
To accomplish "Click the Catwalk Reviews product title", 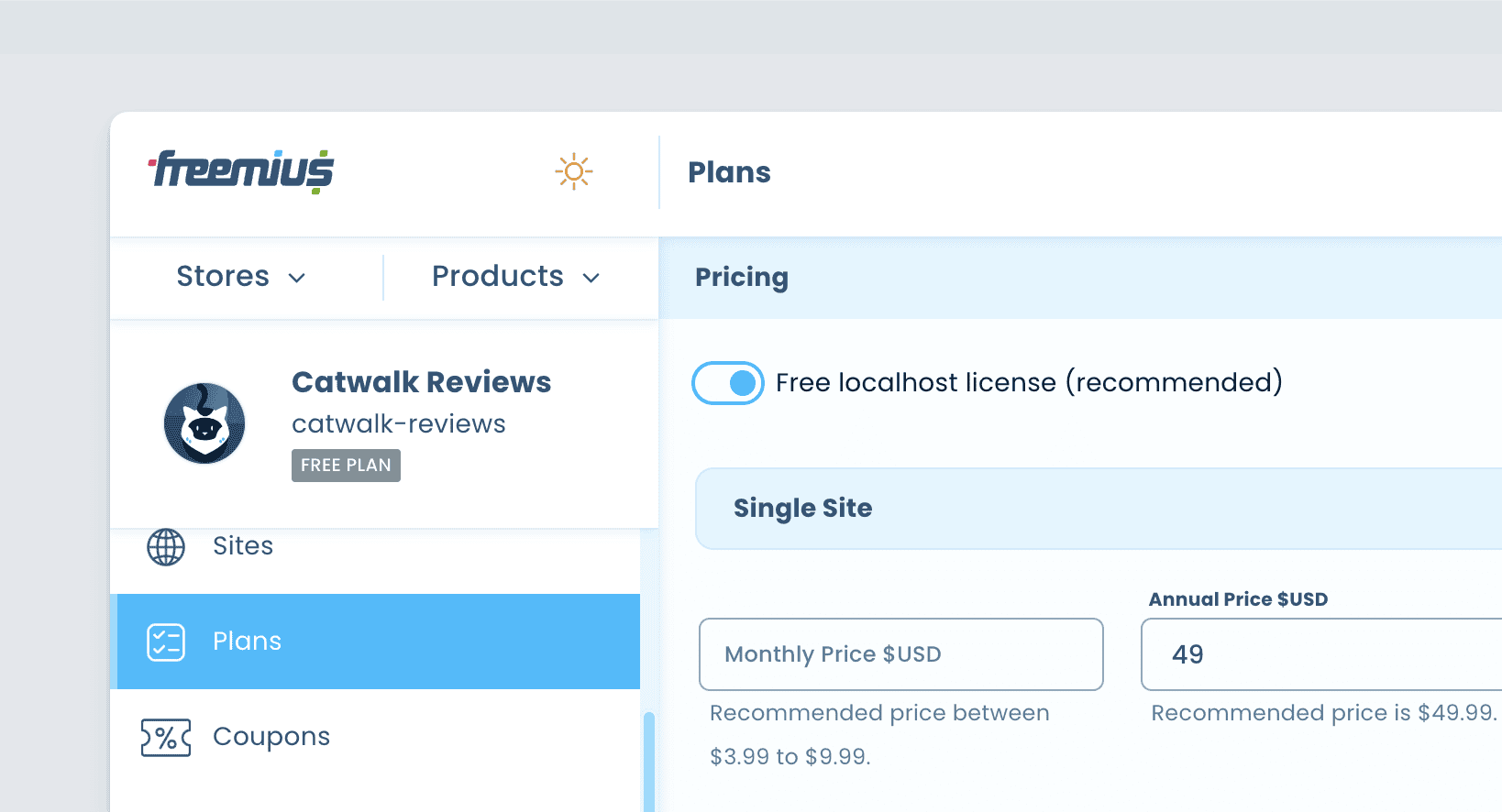I will tap(421, 382).
